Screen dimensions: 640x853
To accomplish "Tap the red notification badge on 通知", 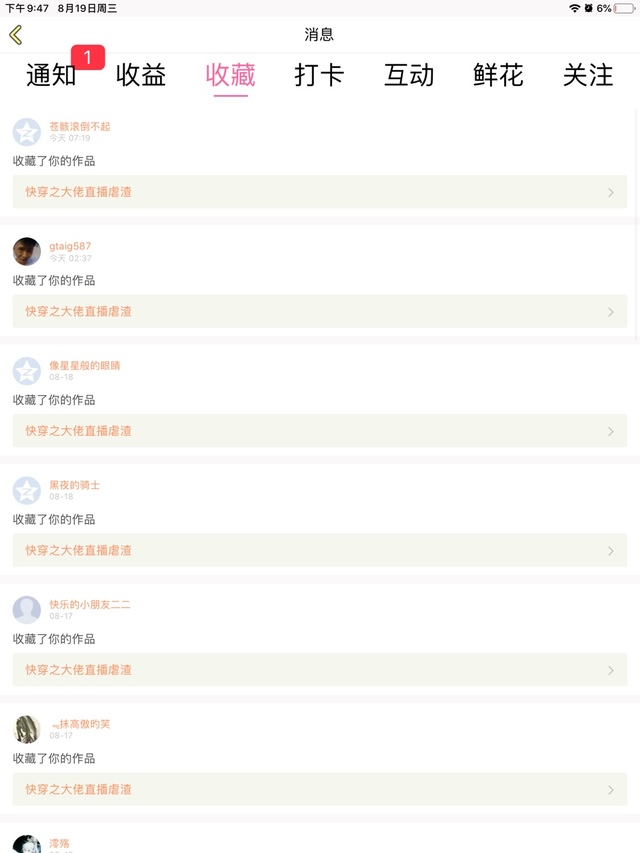I will point(88,58).
